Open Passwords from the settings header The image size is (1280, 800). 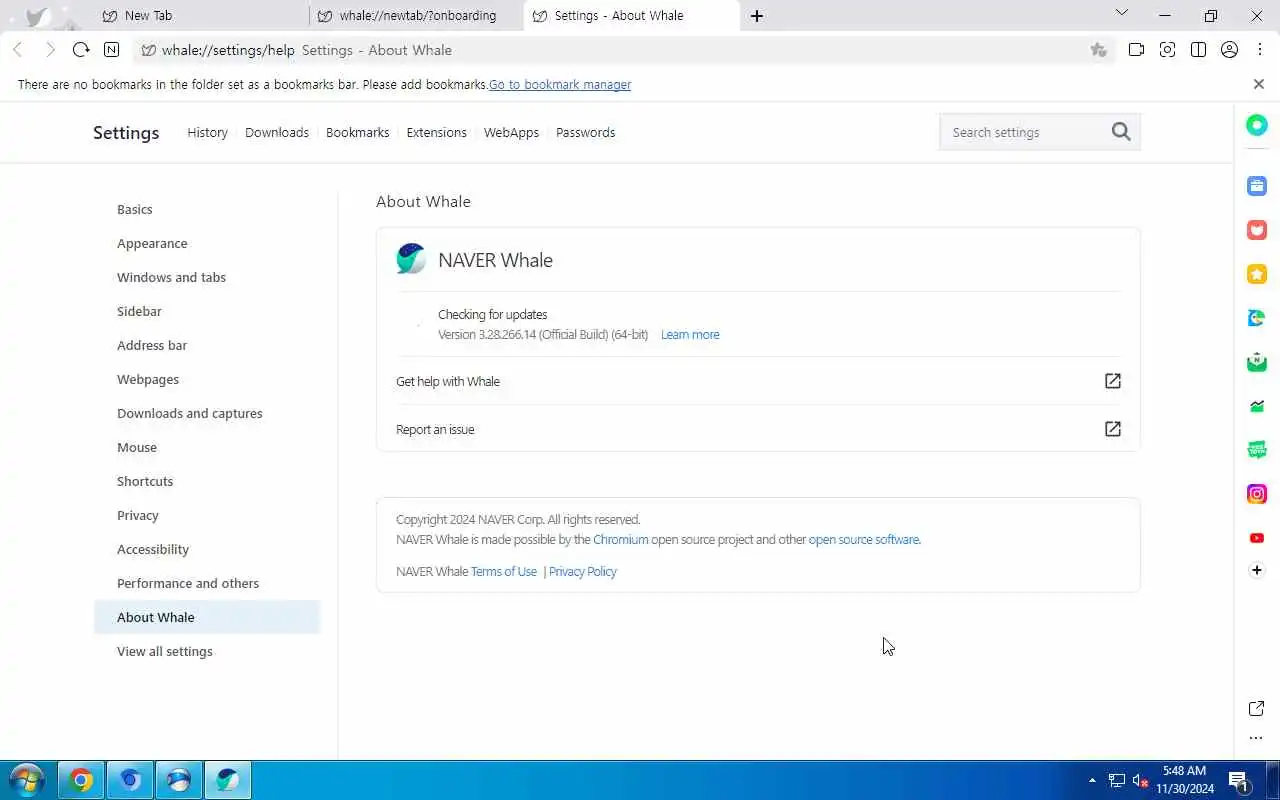pyautogui.click(x=585, y=132)
